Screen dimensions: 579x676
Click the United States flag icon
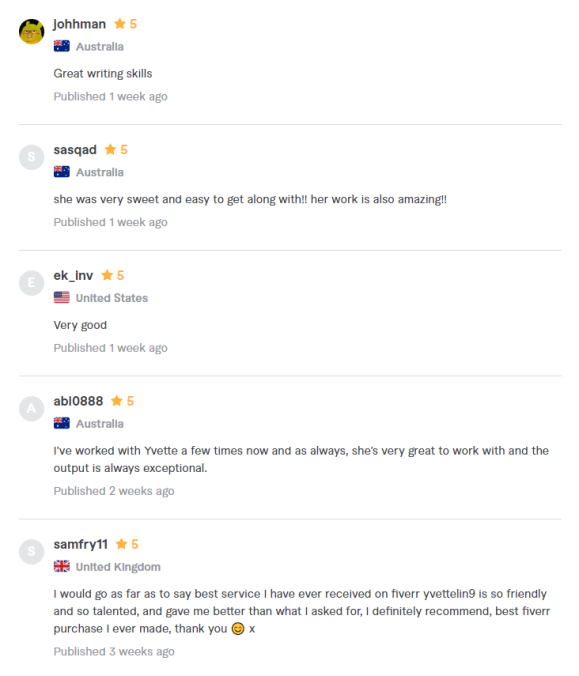62,297
